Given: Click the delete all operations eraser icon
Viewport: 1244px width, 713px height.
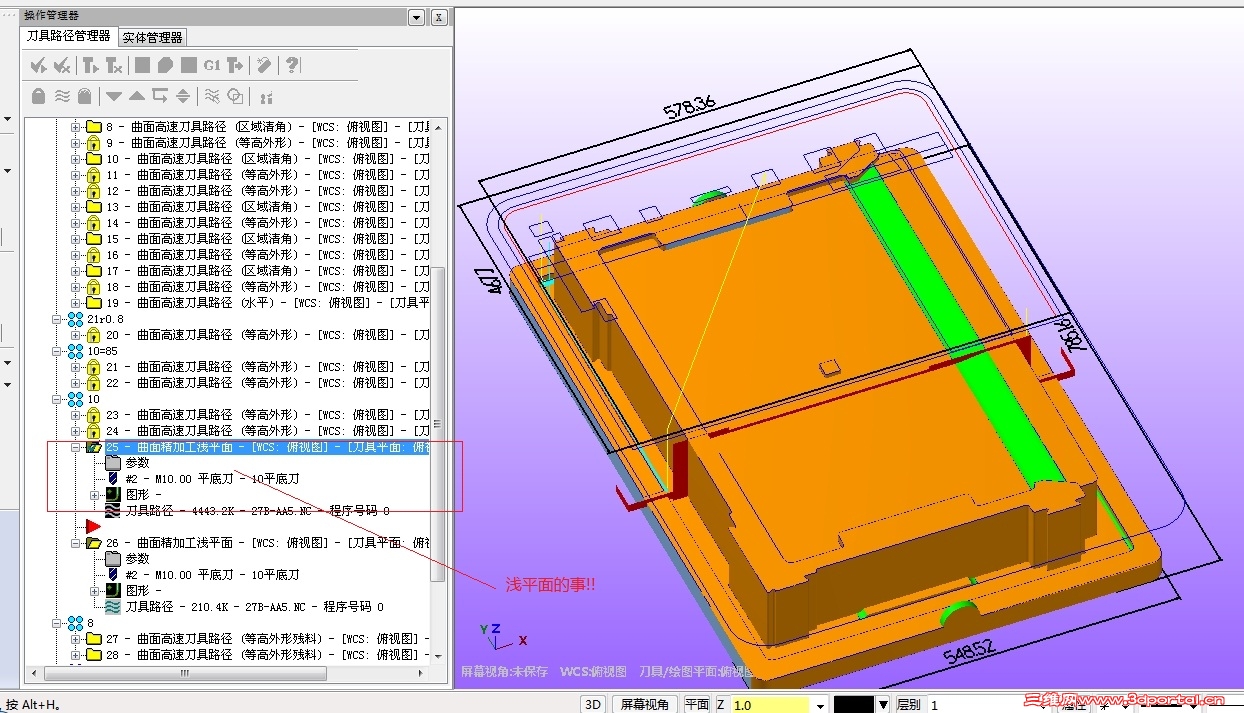Looking at the screenshot, I should (264, 66).
